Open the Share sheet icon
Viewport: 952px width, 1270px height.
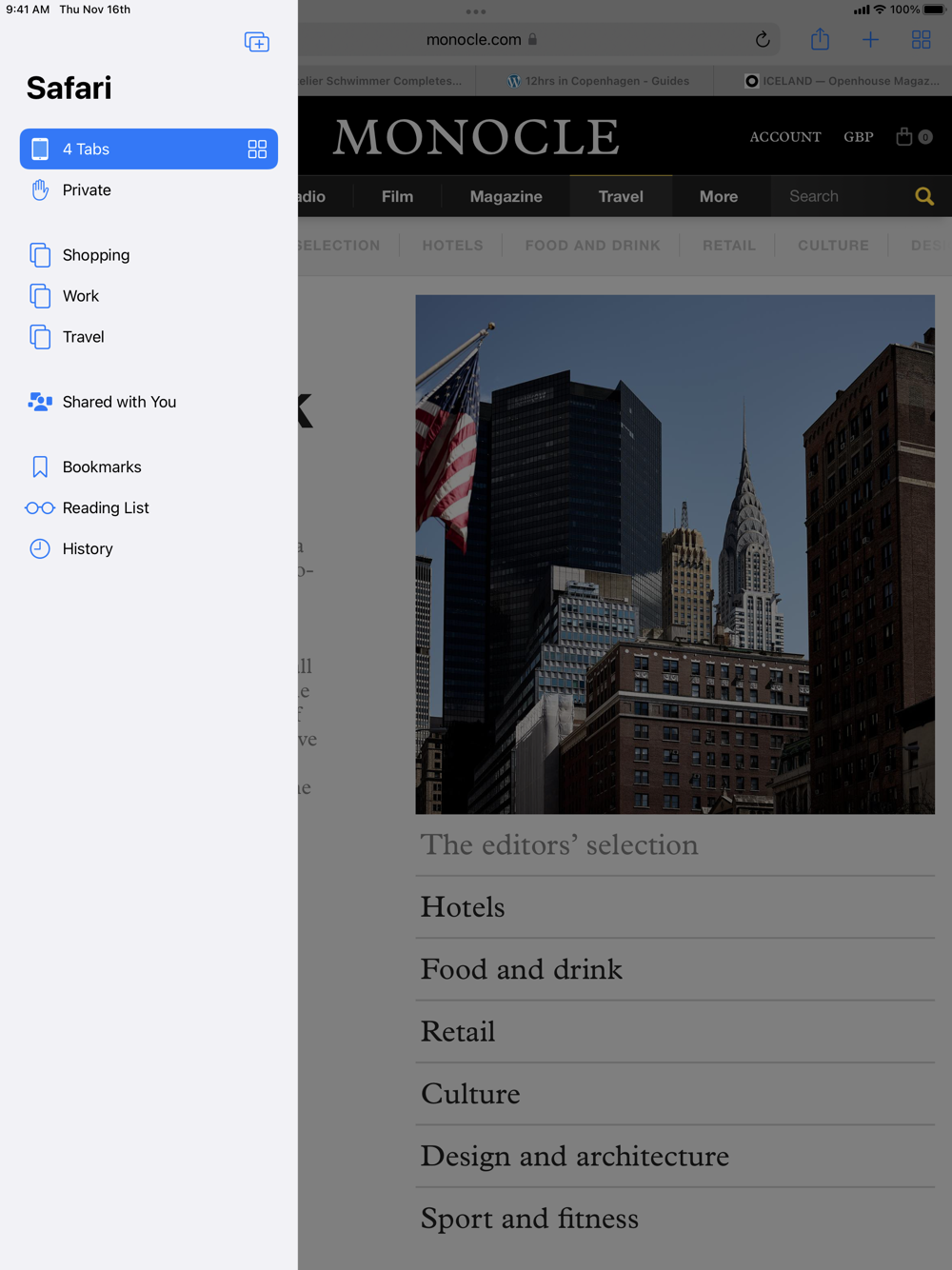tap(820, 40)
